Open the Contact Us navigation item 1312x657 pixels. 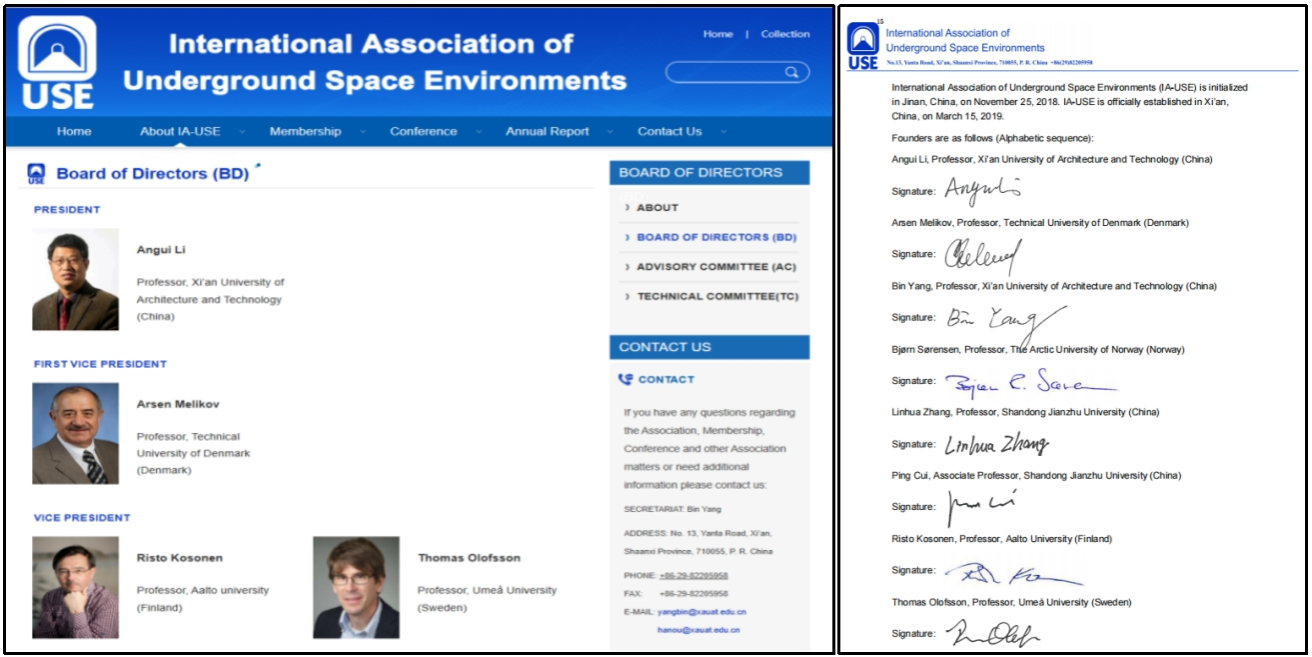(669, 132)
